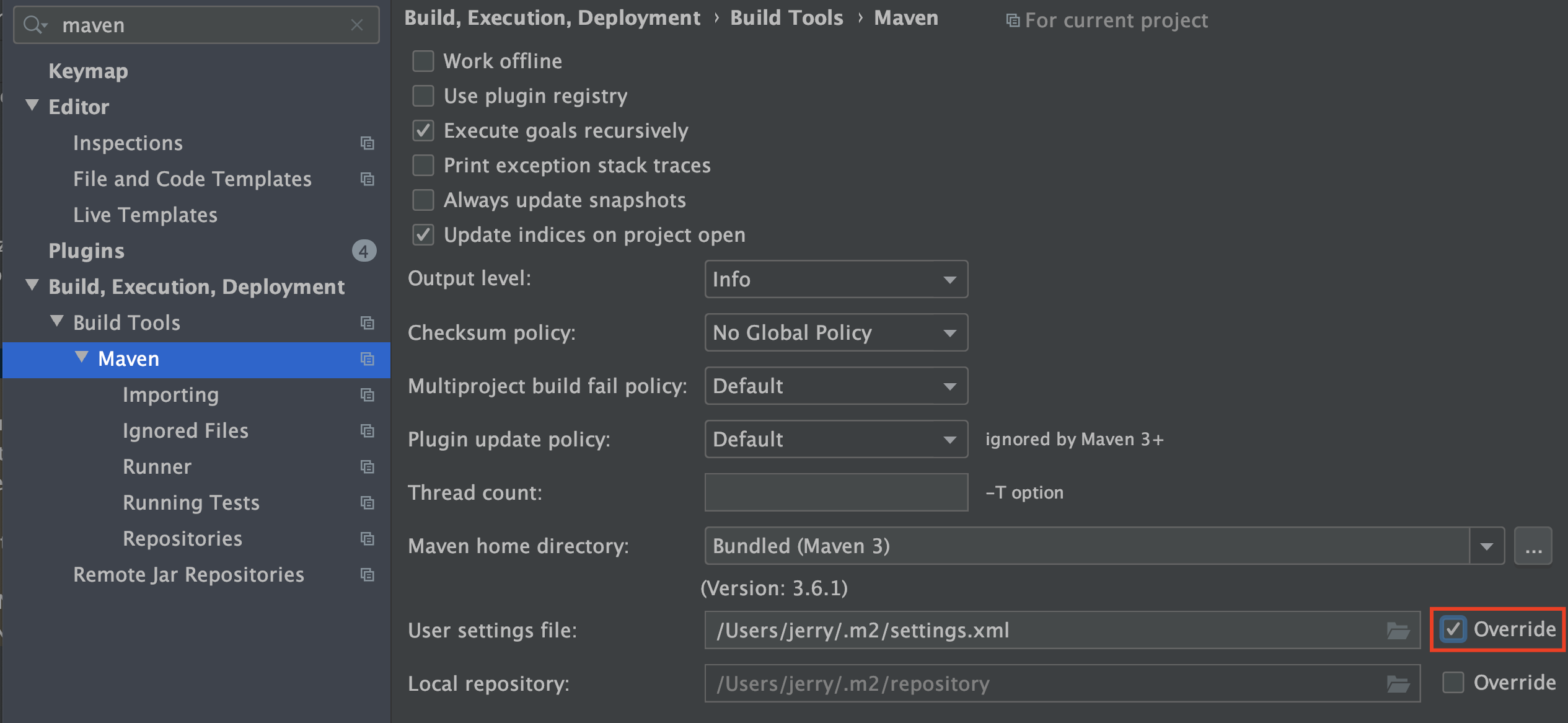This screenshot has height=723, width=1568.
Task: Click project-level icon next to Repositories
Action: tap(368, 539)
